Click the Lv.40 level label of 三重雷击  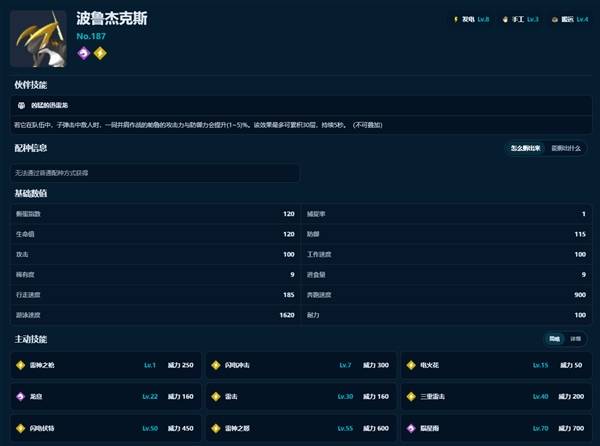541,397
